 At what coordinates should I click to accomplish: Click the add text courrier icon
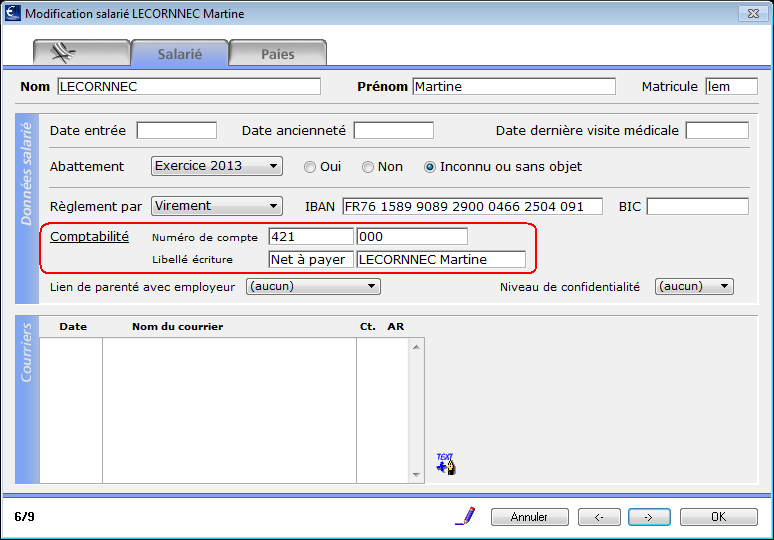[x=446, y=463]
